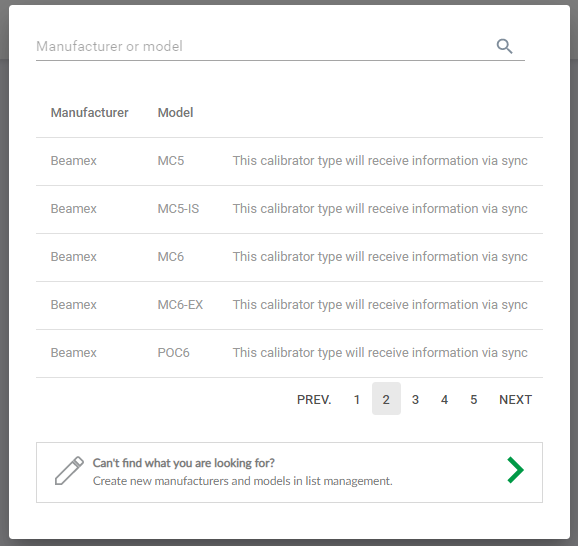Screen dimensions: 578x546
Task: Select the MC5-IS model cell
Action: [x=178, y=209]
